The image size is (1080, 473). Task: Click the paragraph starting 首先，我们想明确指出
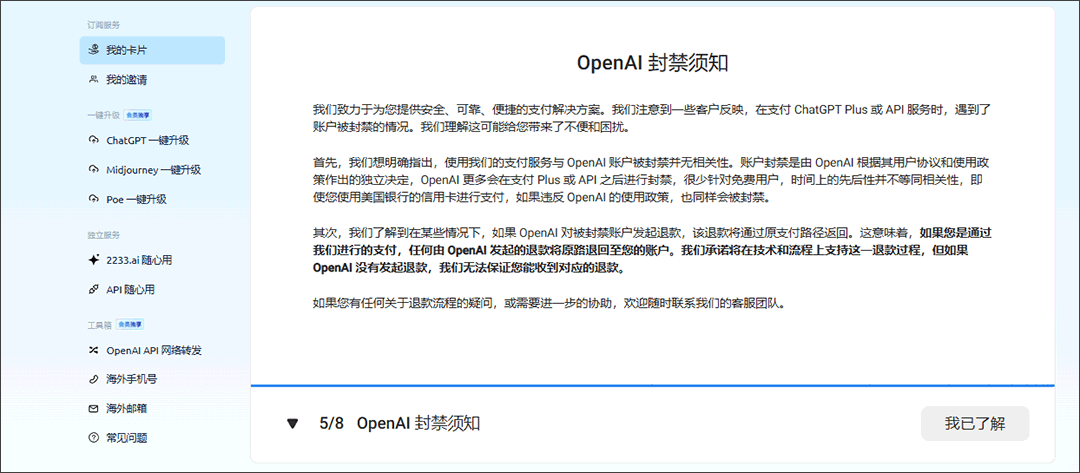pyautogui.click(x=652, y=180)
